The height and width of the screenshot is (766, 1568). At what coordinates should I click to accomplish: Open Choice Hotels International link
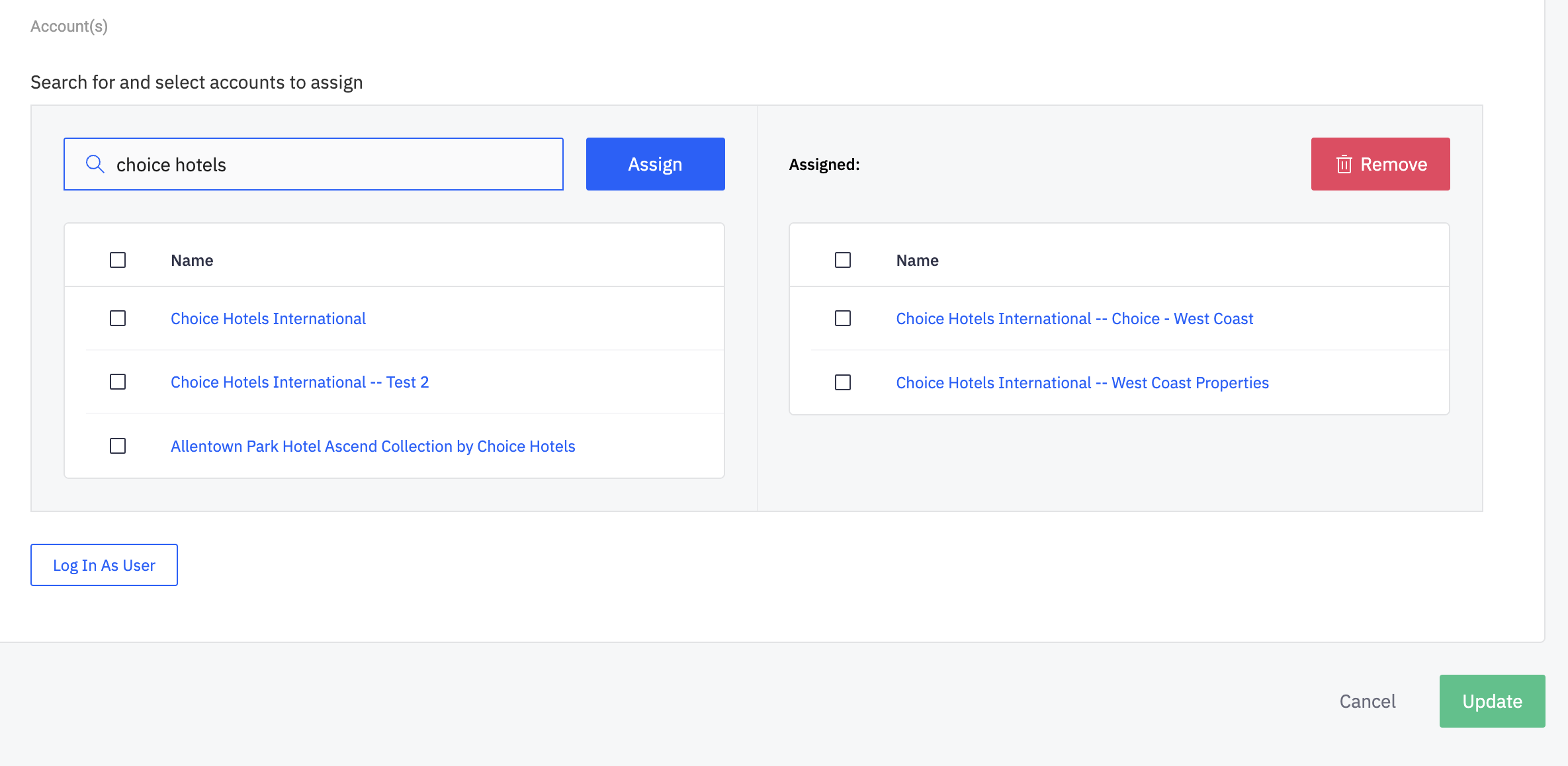pyautogui.click(x=268, y=318)
